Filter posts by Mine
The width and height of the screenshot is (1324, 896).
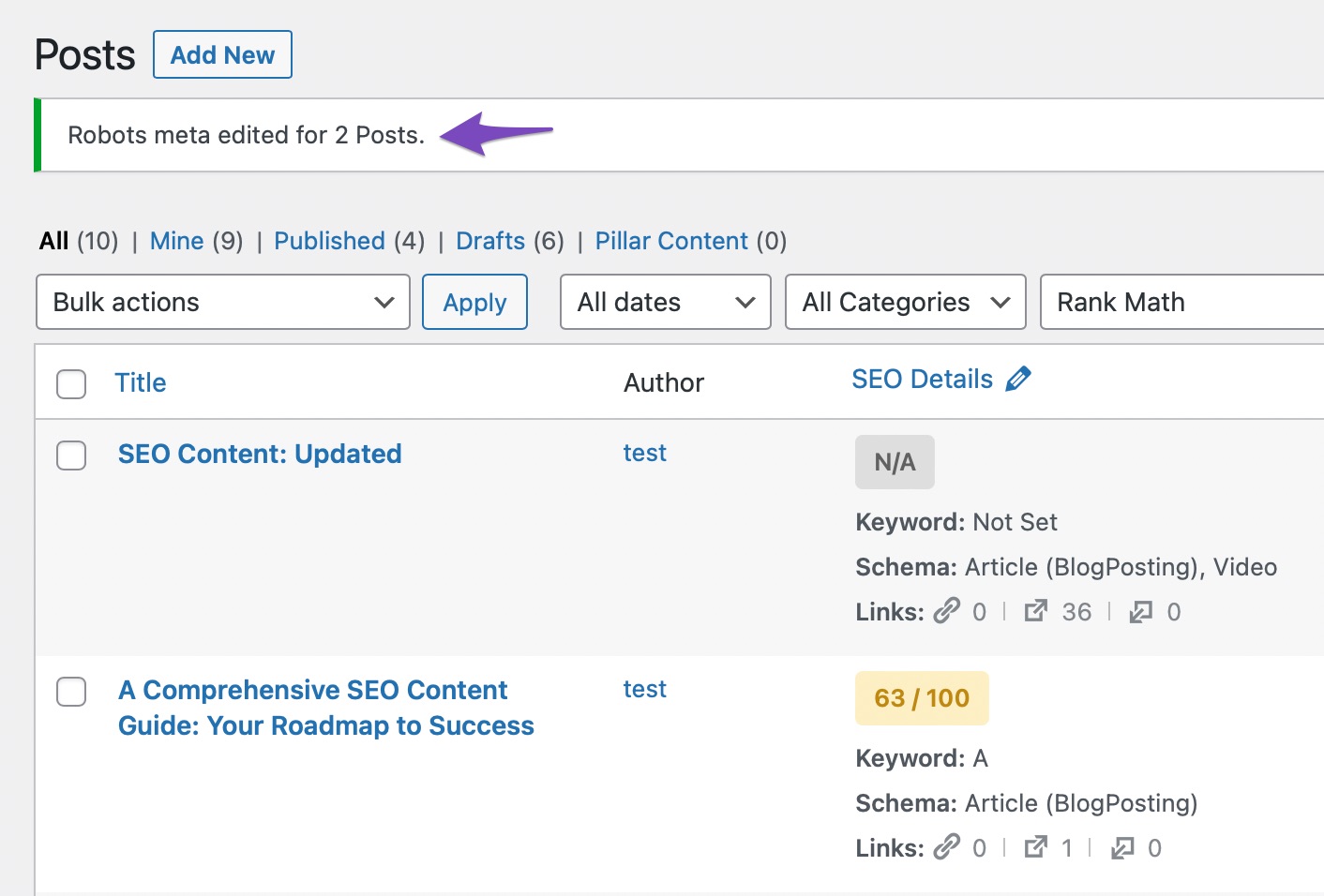(176, 241)
